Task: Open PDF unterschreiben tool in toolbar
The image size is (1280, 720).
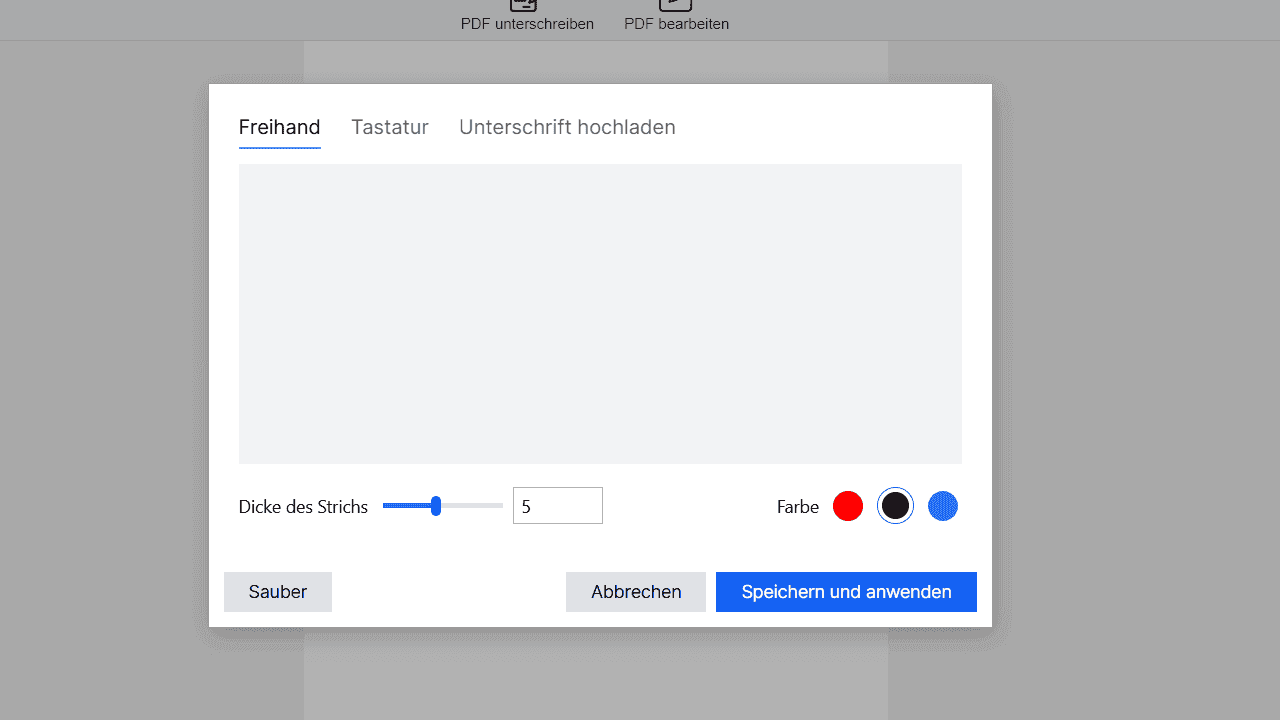Action: pyautogui.click(x=527, y=17)
